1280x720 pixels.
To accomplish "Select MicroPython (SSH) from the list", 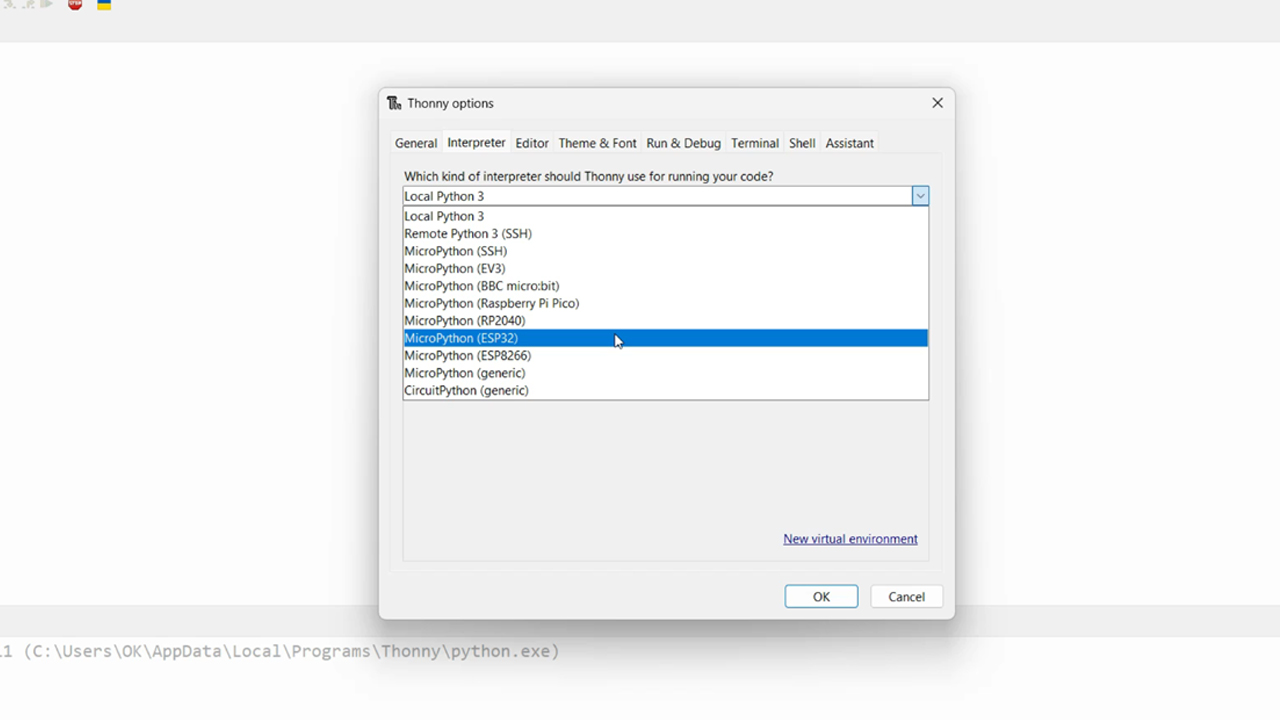I will pyautogui.click(x=665, y=251).
